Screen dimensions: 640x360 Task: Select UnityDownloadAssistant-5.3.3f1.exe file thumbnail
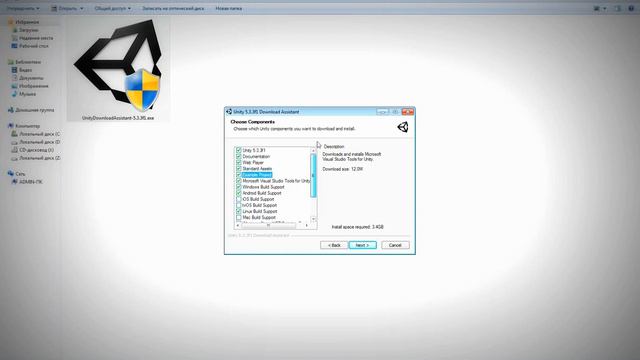118,69
